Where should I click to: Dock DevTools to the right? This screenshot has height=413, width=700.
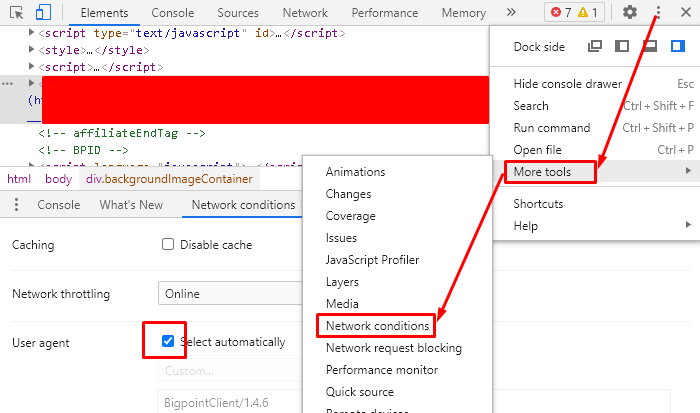point(678,46)
